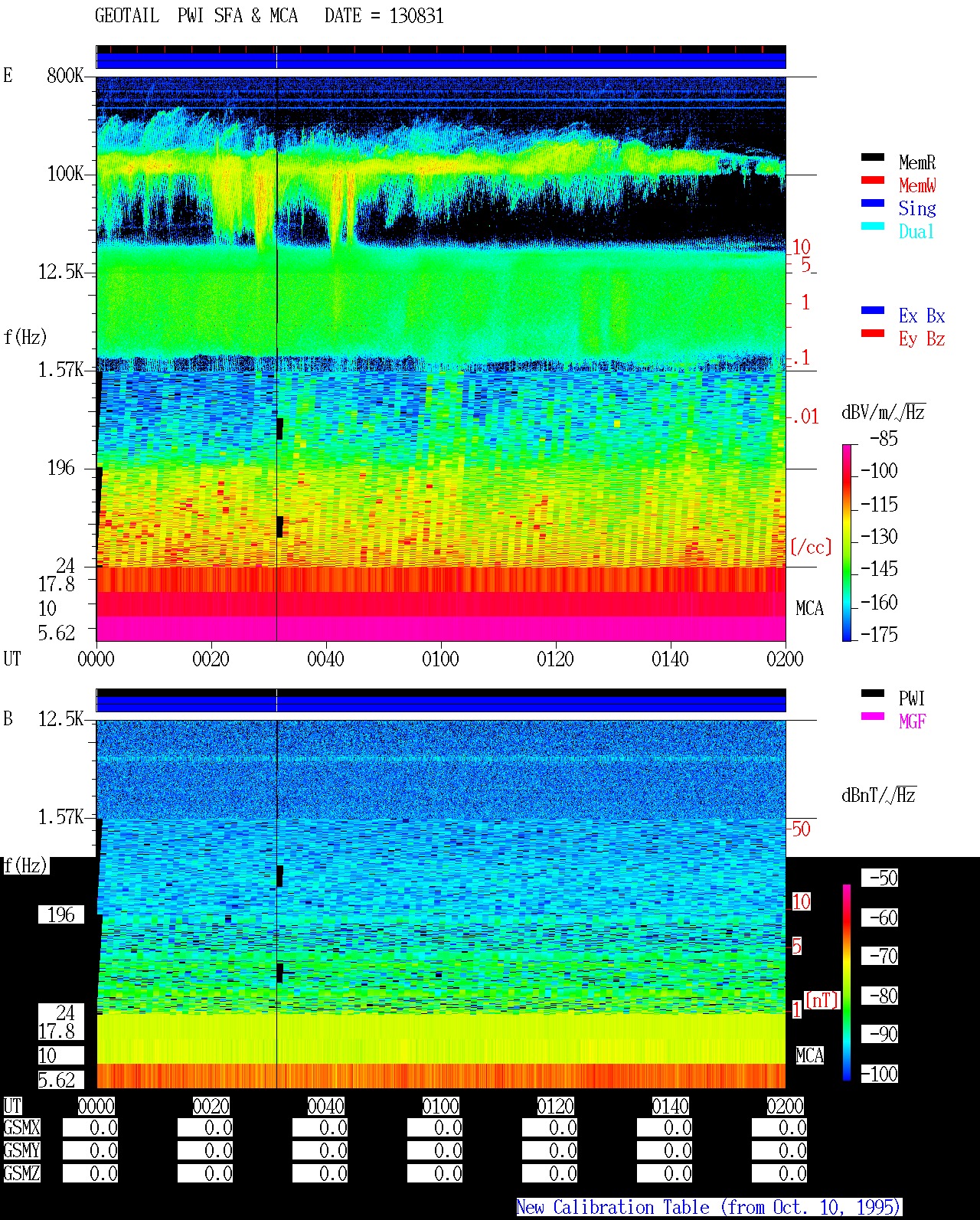Click the red MemW legend swatch
The width and height of the screenshot is (980, 1220).
coord(873,181)
